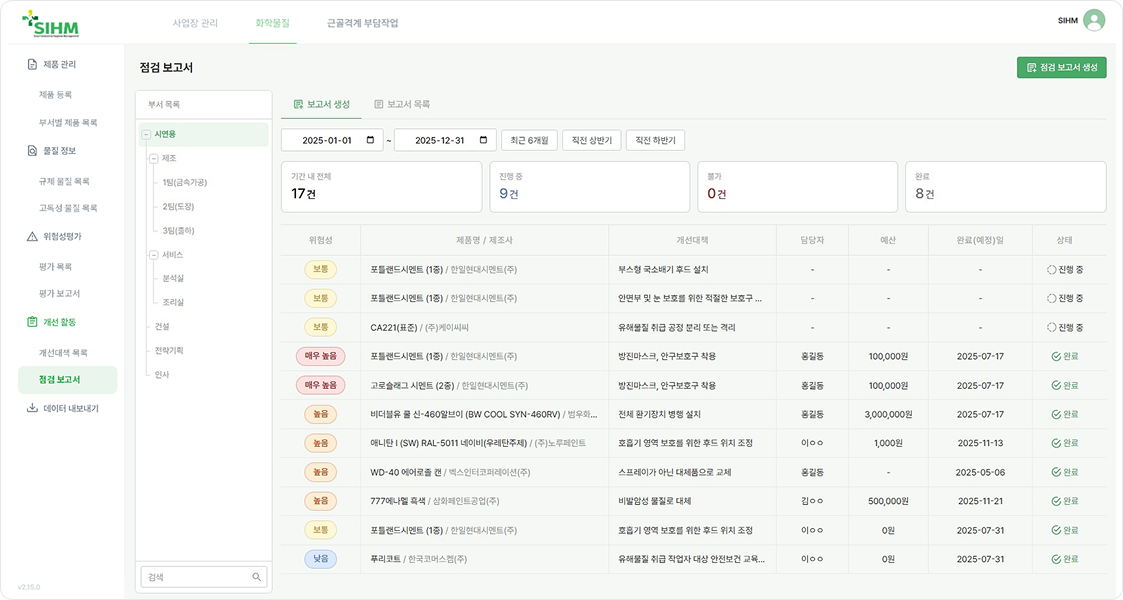Click 완료 check icon in 고로슬래그 시멘트 row
The width and height of the screenshot is (1123, 600).
(x=1056, y=385)
